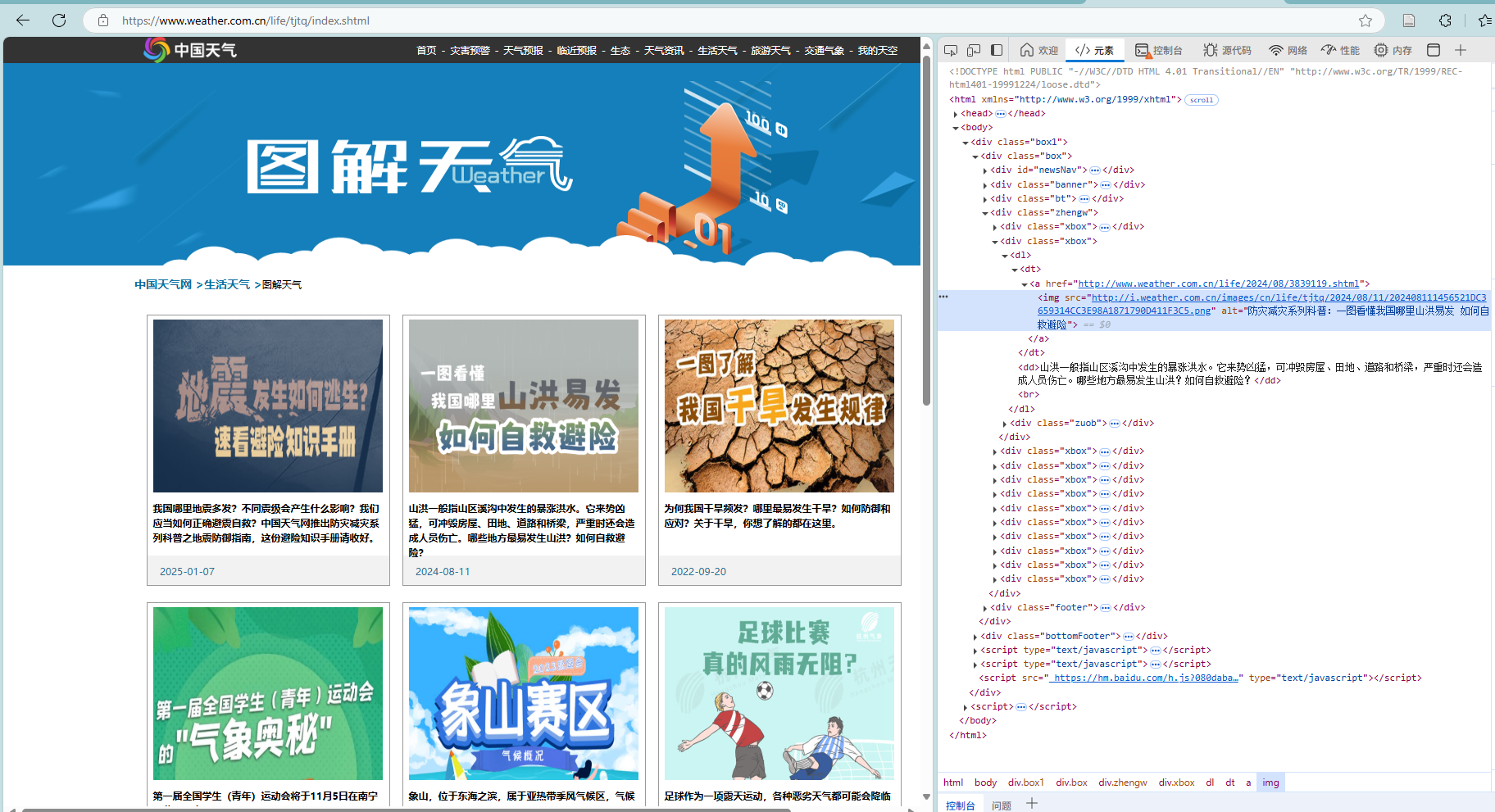Open the 源代码 tab
This screenshot has width=1495, height=812.
tap(1228, 50)
